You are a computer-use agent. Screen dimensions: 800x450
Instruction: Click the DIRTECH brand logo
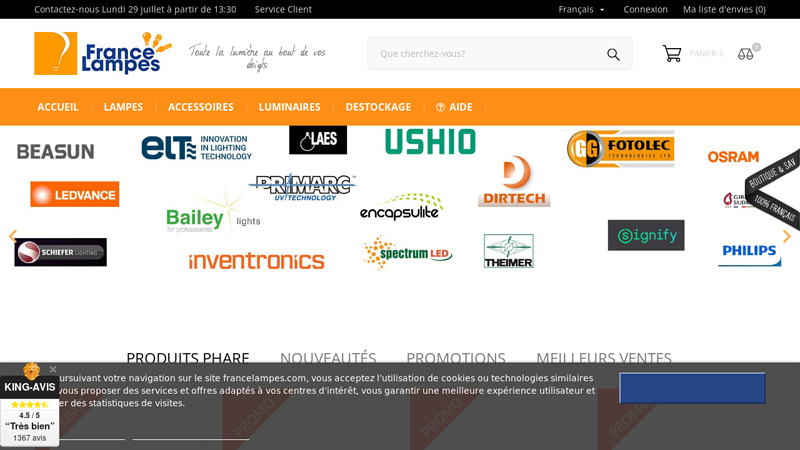[x=514, y=181]
